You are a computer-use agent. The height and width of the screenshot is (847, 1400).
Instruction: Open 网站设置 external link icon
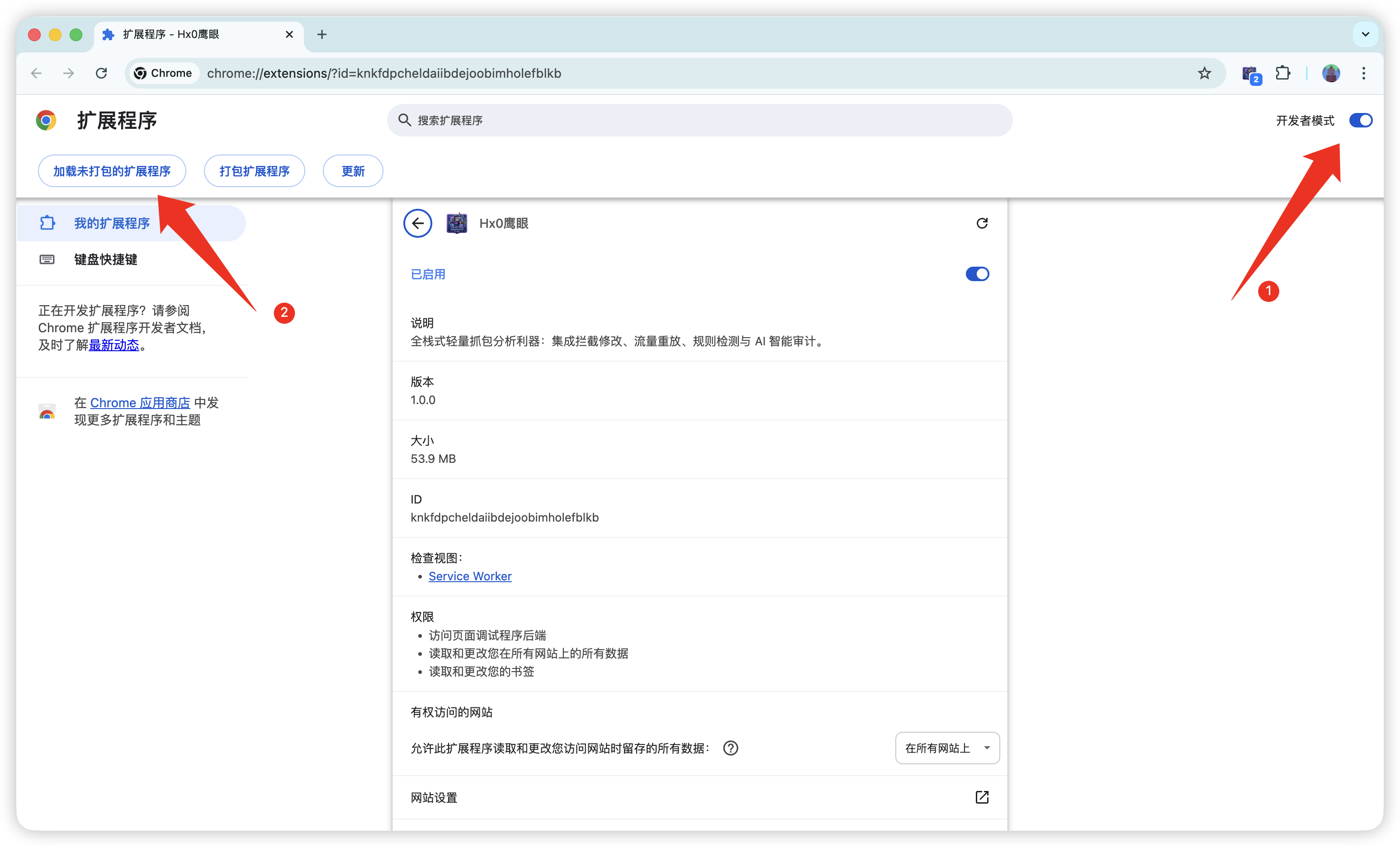tap(982, 797)
